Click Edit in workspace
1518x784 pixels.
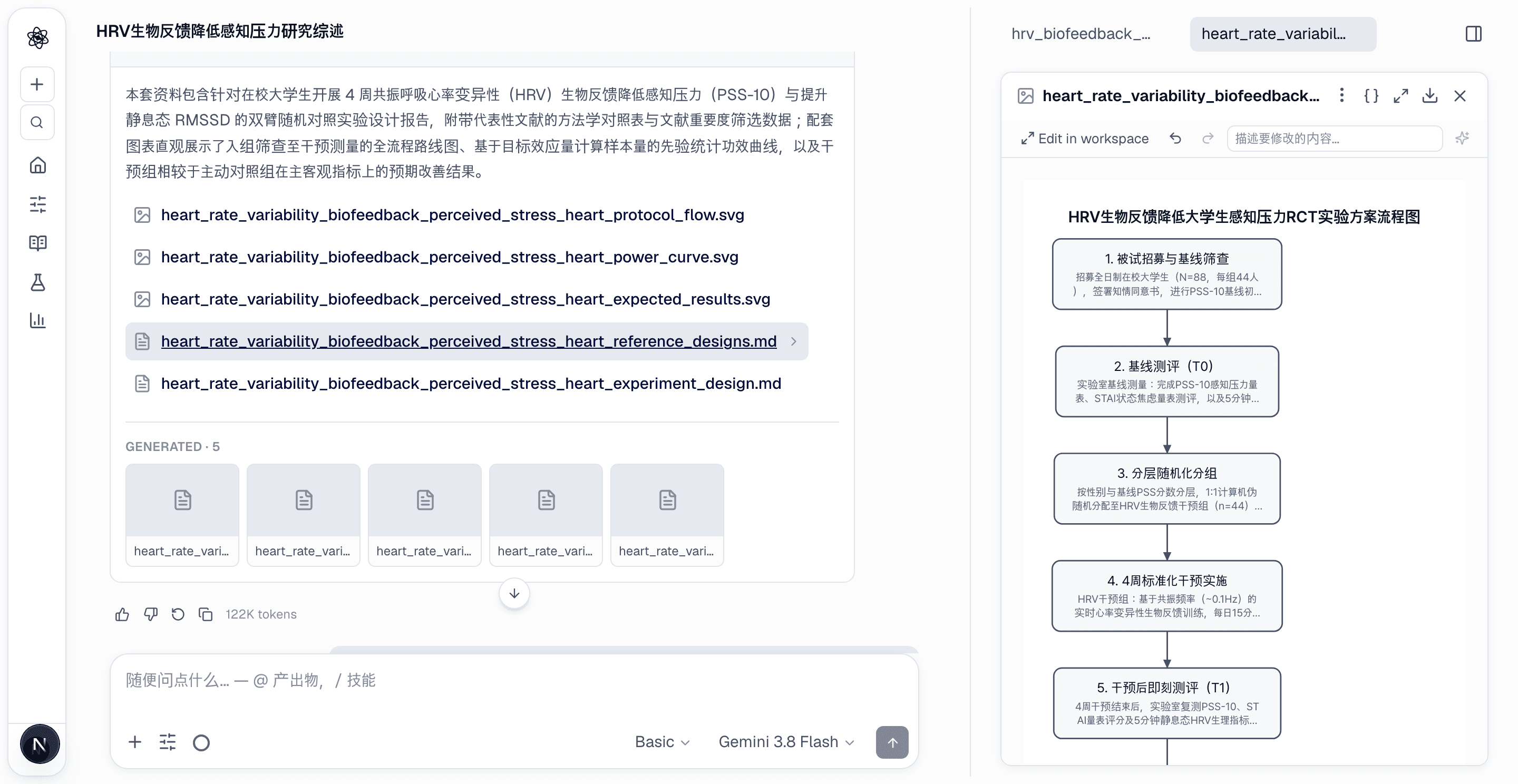coord(1085,139)
